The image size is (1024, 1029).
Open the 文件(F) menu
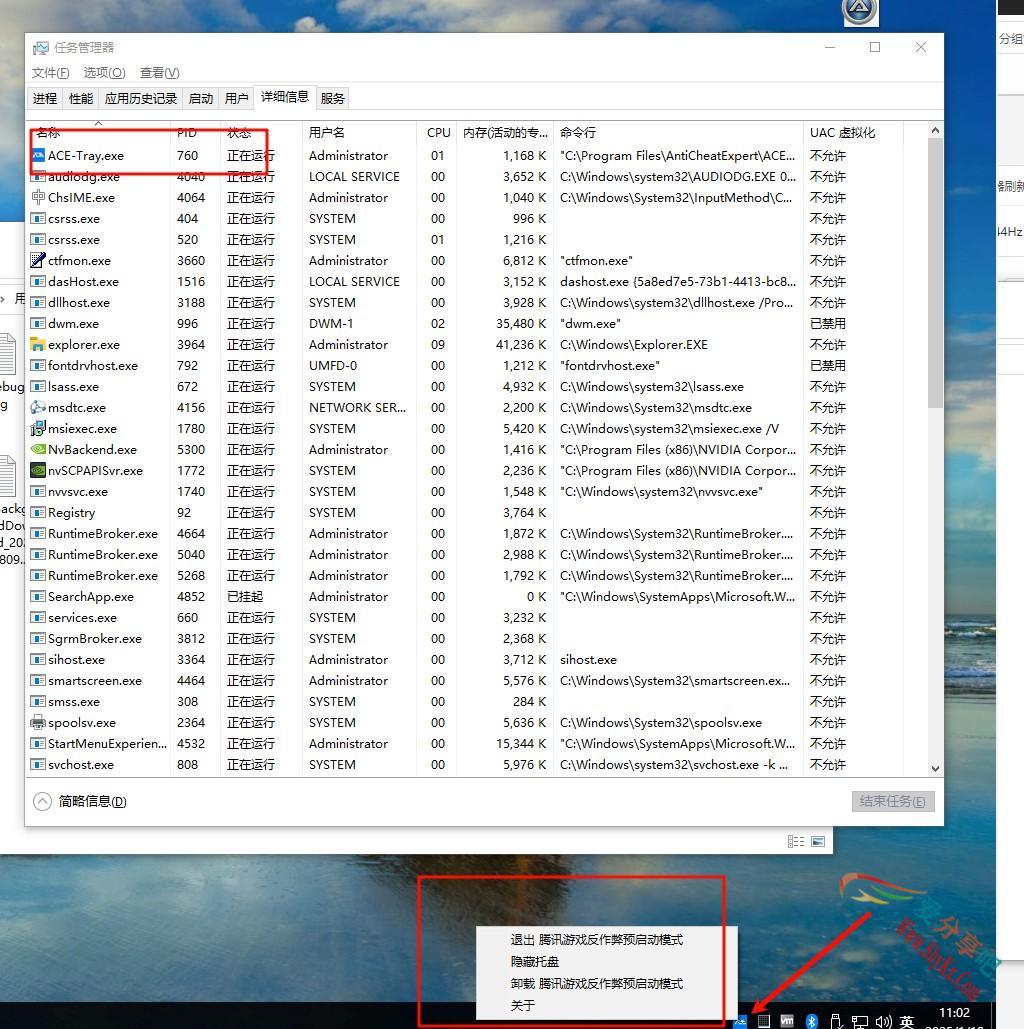pos(50,72)
